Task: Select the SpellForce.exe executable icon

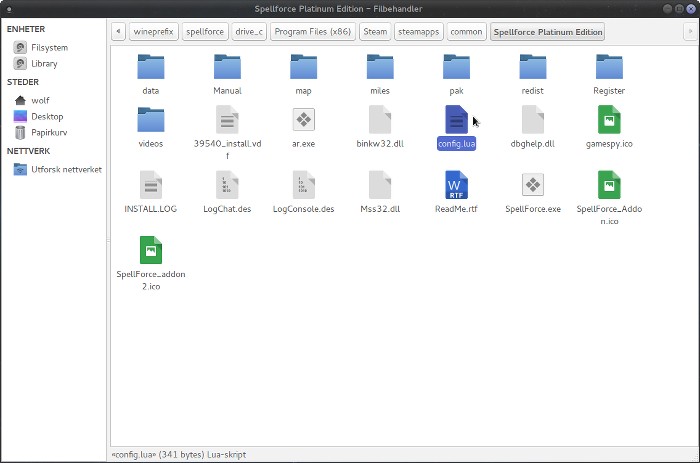Action: (533, 185)
